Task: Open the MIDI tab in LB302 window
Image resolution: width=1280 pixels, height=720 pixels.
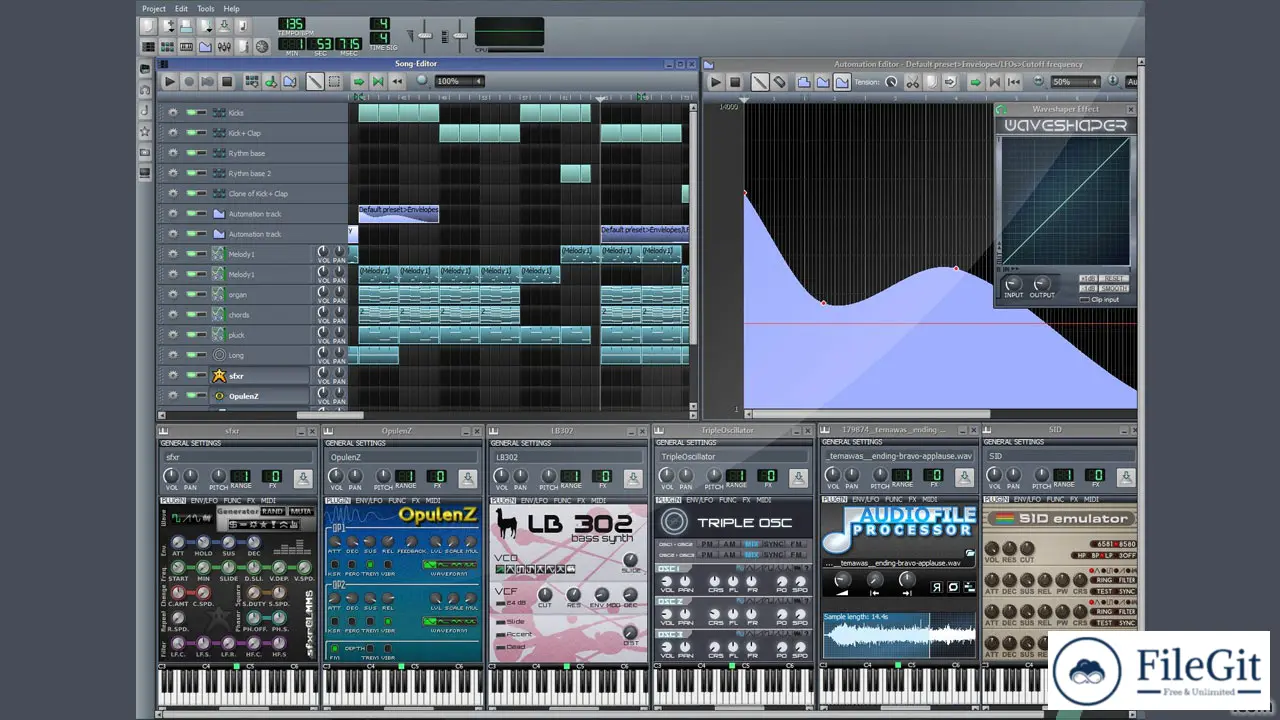Action: (x=597, y=500)
